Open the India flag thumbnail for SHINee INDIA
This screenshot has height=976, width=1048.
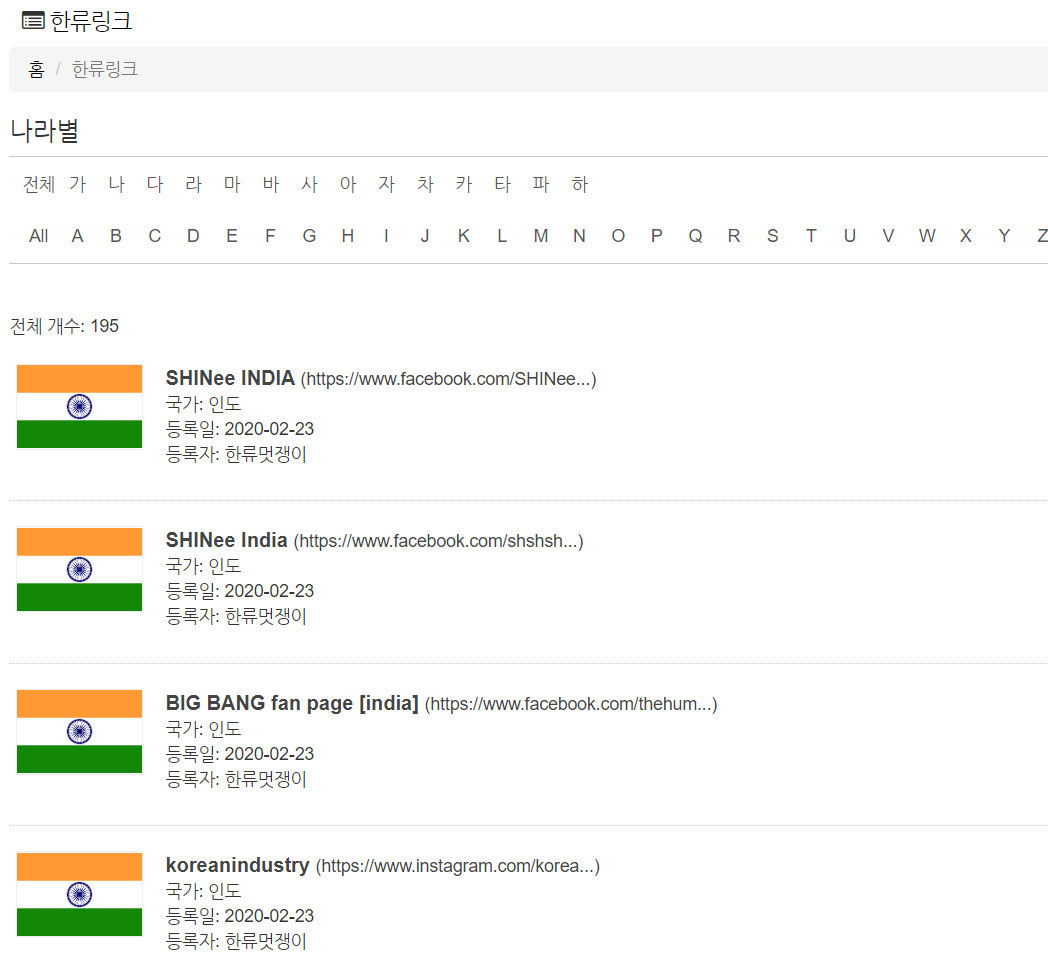79,406
